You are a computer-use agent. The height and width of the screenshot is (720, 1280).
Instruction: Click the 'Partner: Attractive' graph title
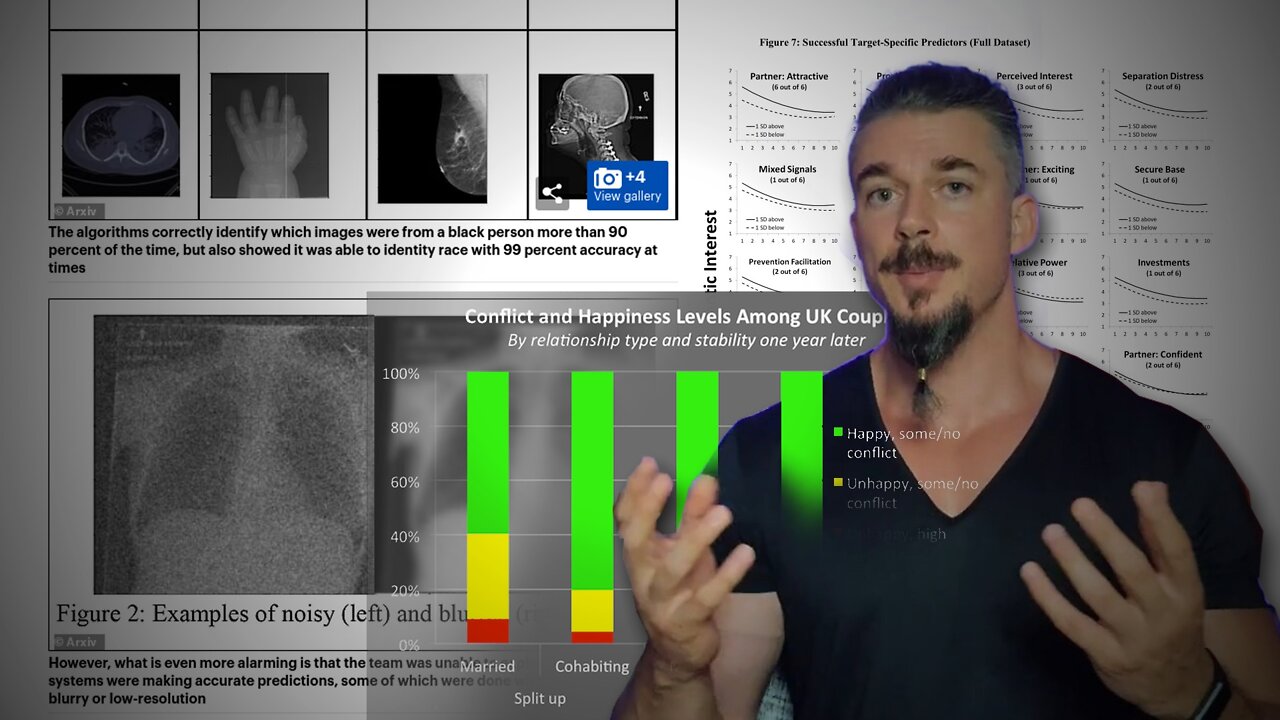click(789, 76)
